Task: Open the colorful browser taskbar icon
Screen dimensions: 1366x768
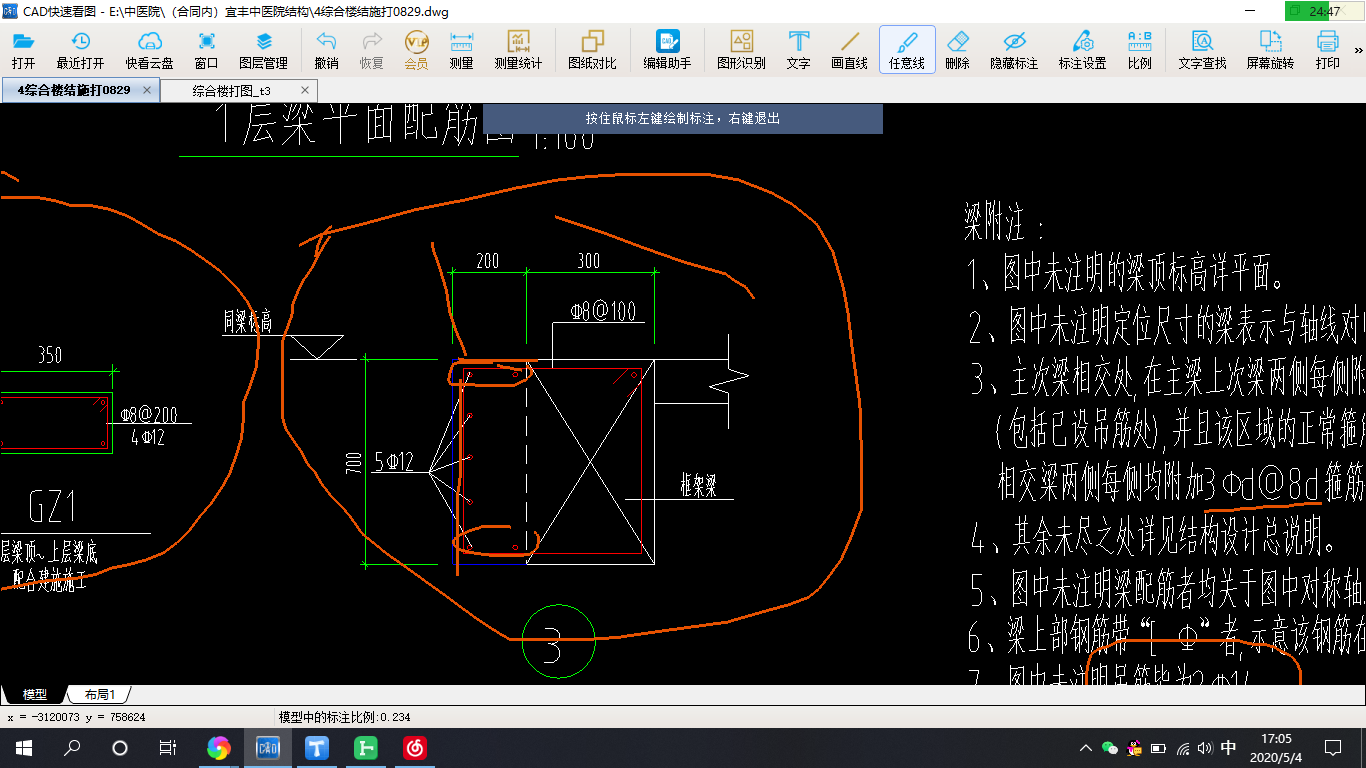Action: tap(218, 748)
